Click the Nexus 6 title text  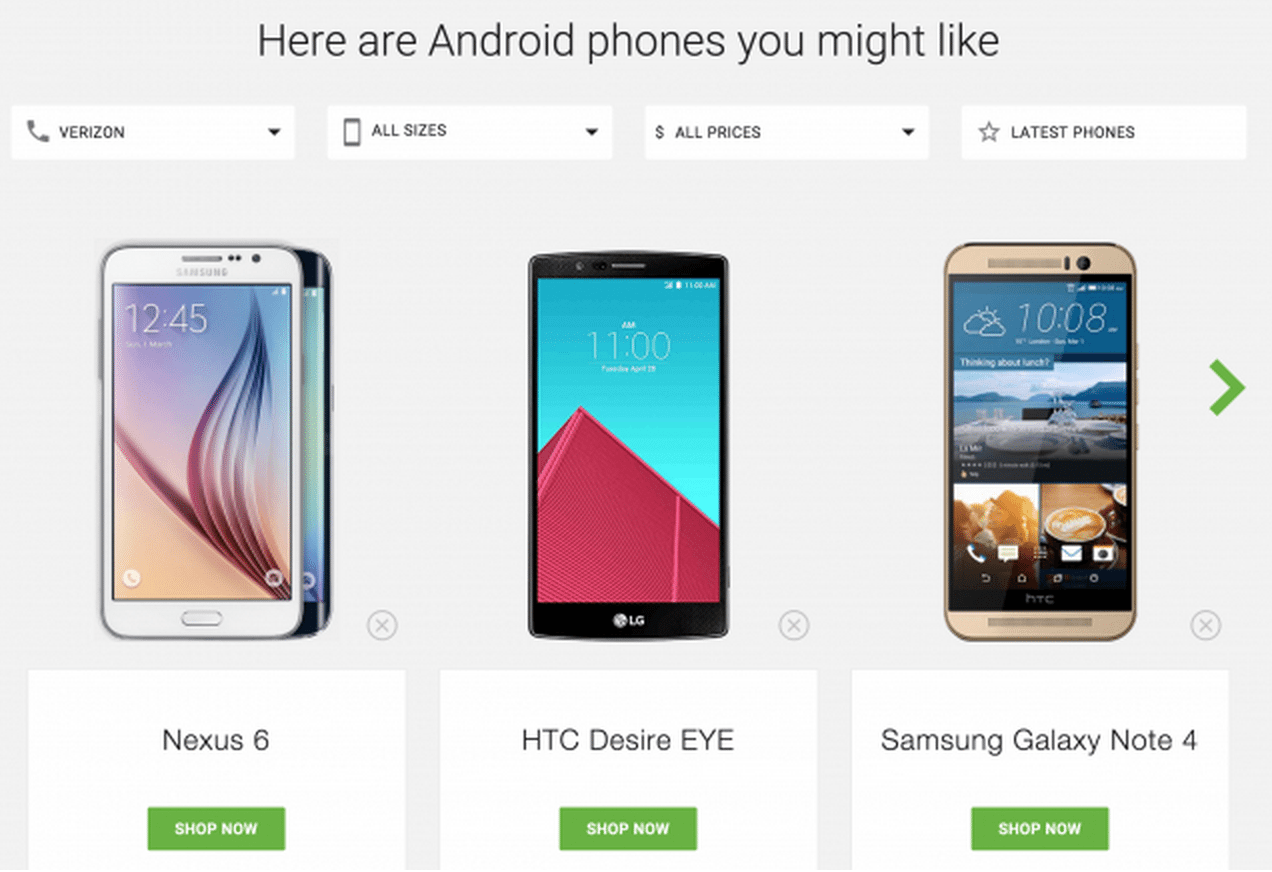point(216,740)
